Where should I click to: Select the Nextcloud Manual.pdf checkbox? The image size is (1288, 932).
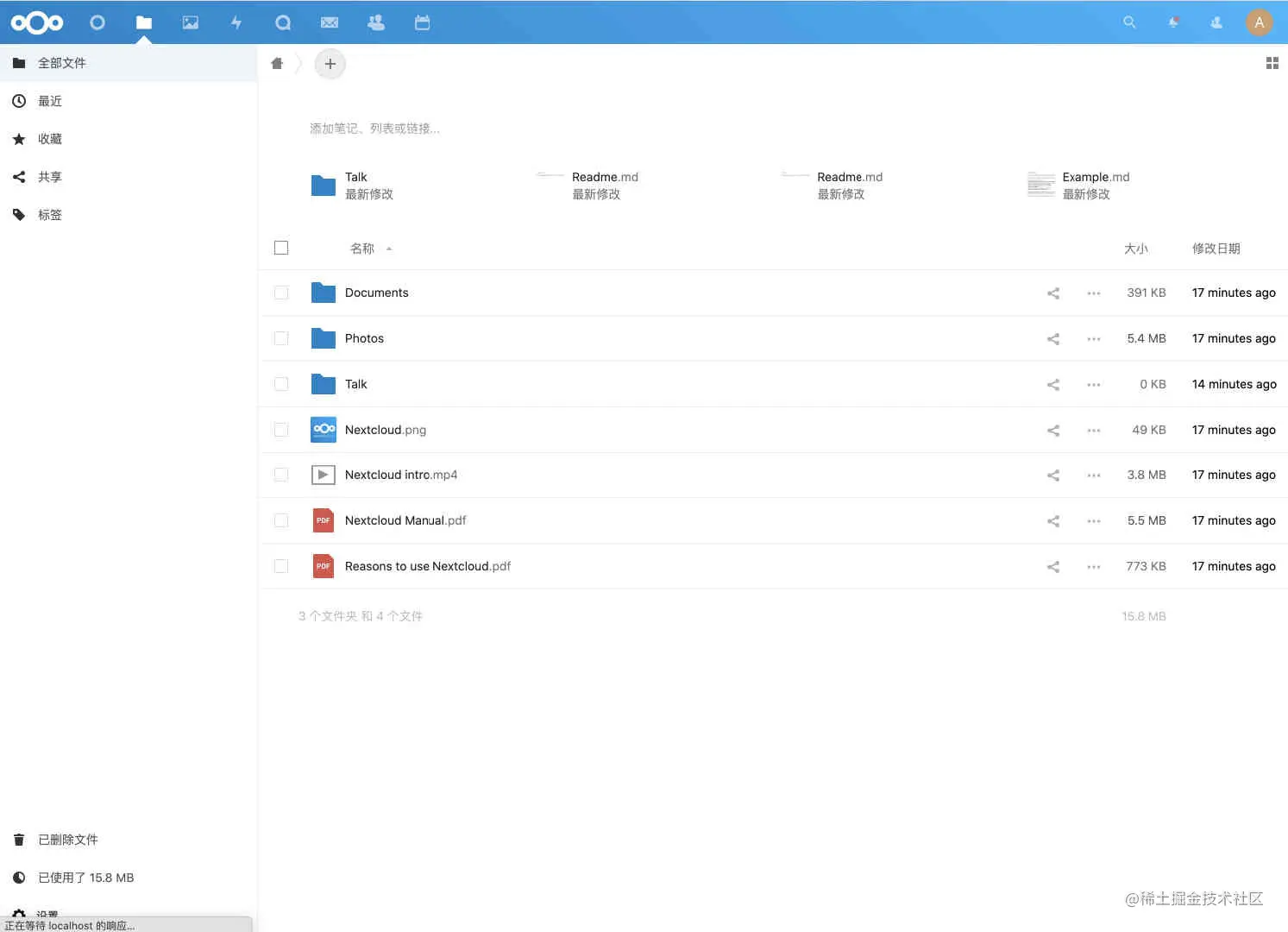(x=281, y=520)
